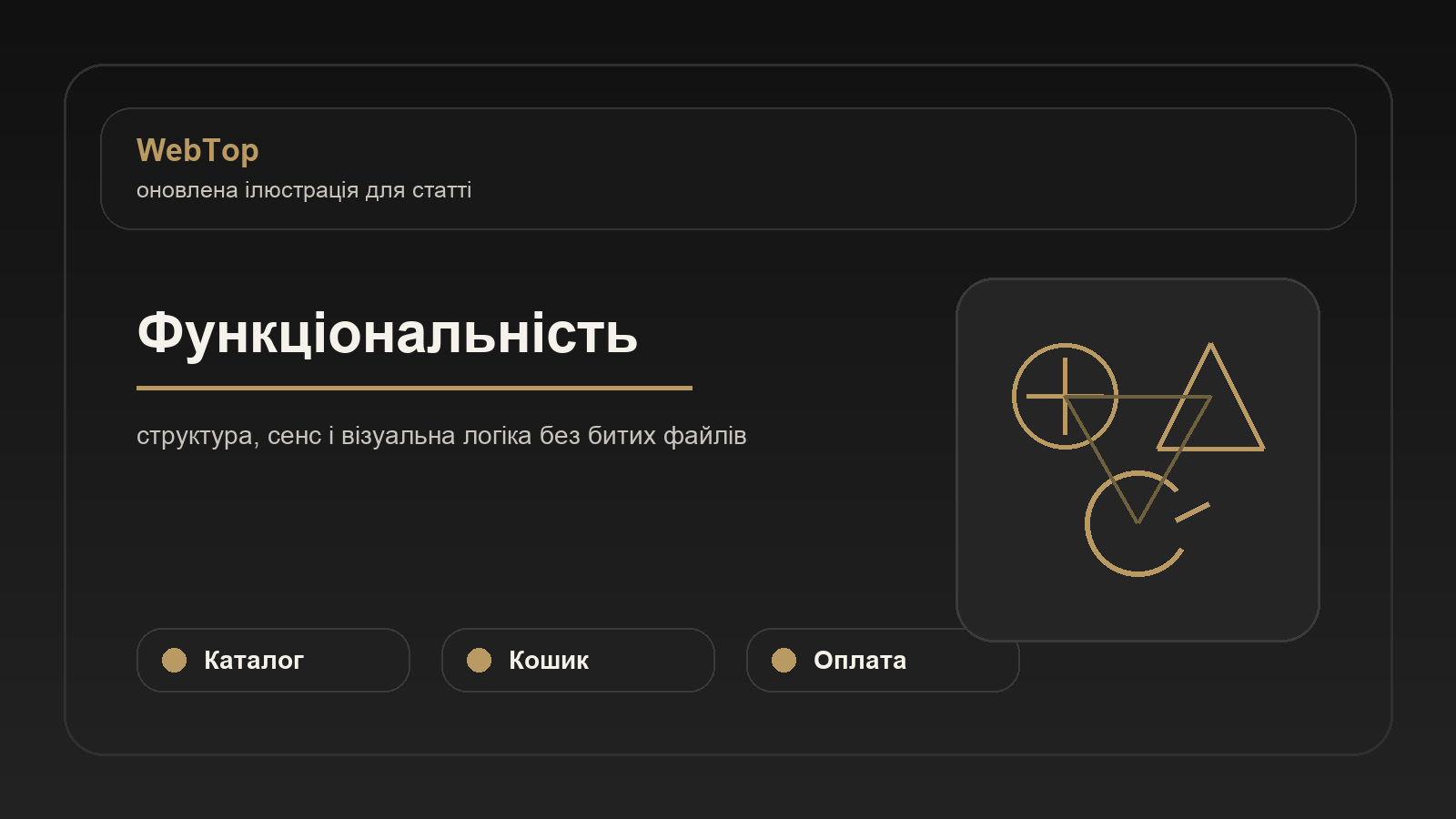
Task: Click the gold dot beside Каталог
Action: click(174, 660)
